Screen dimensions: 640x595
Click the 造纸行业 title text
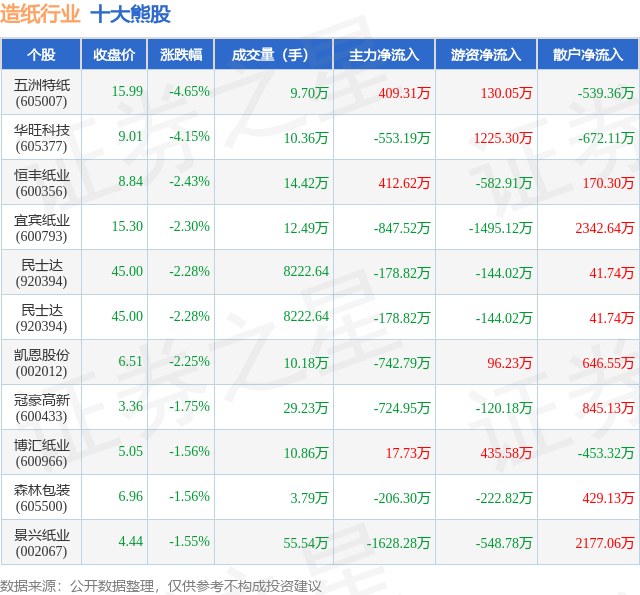(40, 15)
